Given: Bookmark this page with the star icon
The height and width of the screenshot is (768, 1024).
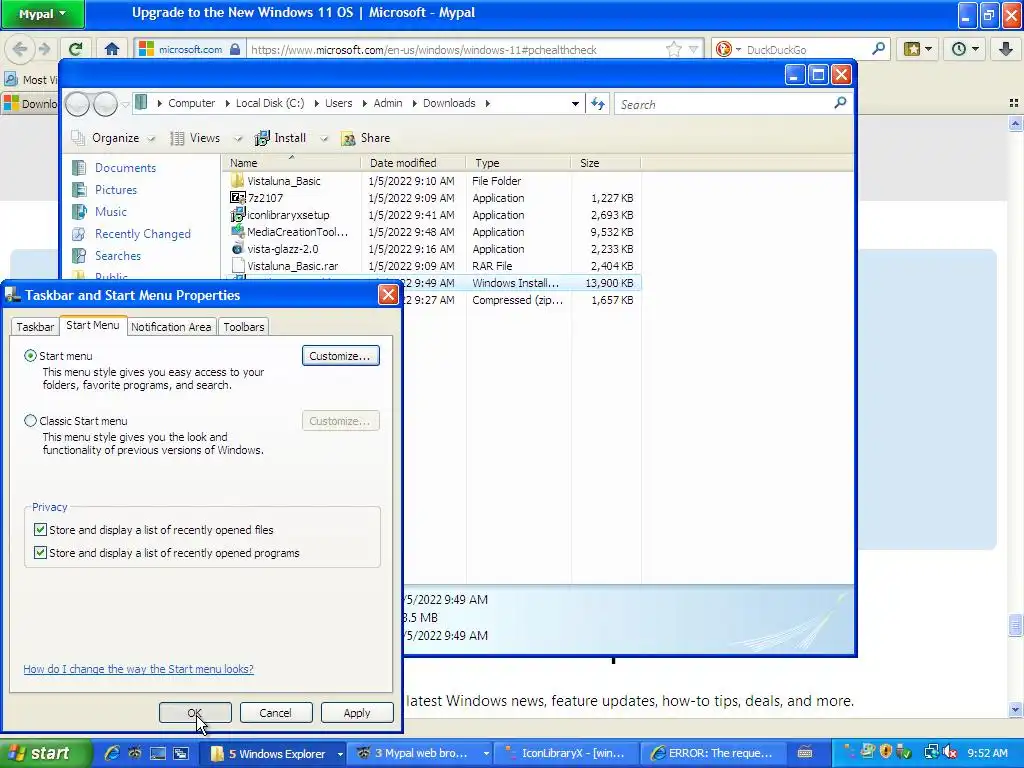Looking at the screenshot, I should (x=674, y=49).
